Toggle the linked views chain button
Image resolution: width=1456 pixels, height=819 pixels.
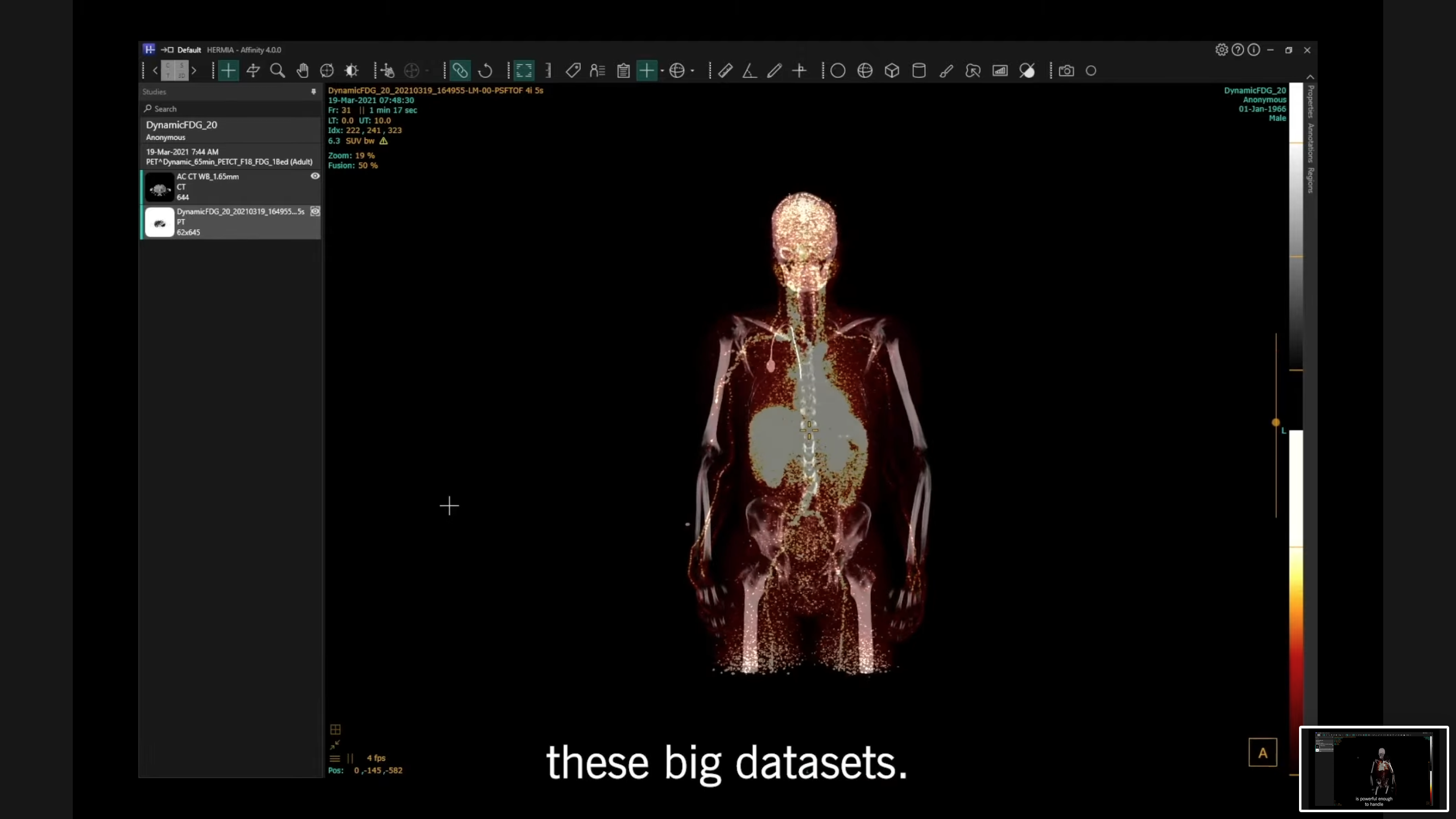pos(460,71)
